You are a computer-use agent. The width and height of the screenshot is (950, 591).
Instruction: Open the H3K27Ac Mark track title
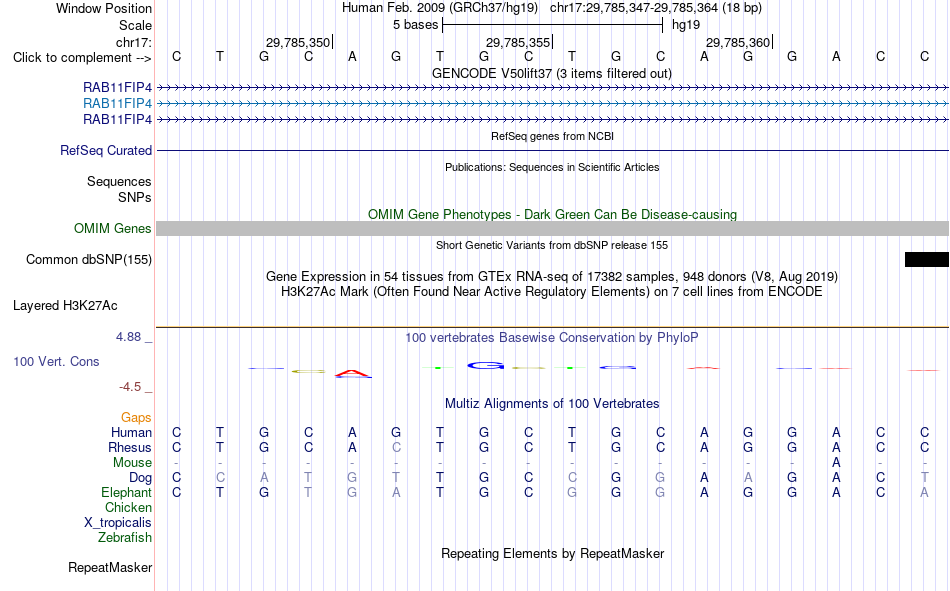click(x=552, y=292)
